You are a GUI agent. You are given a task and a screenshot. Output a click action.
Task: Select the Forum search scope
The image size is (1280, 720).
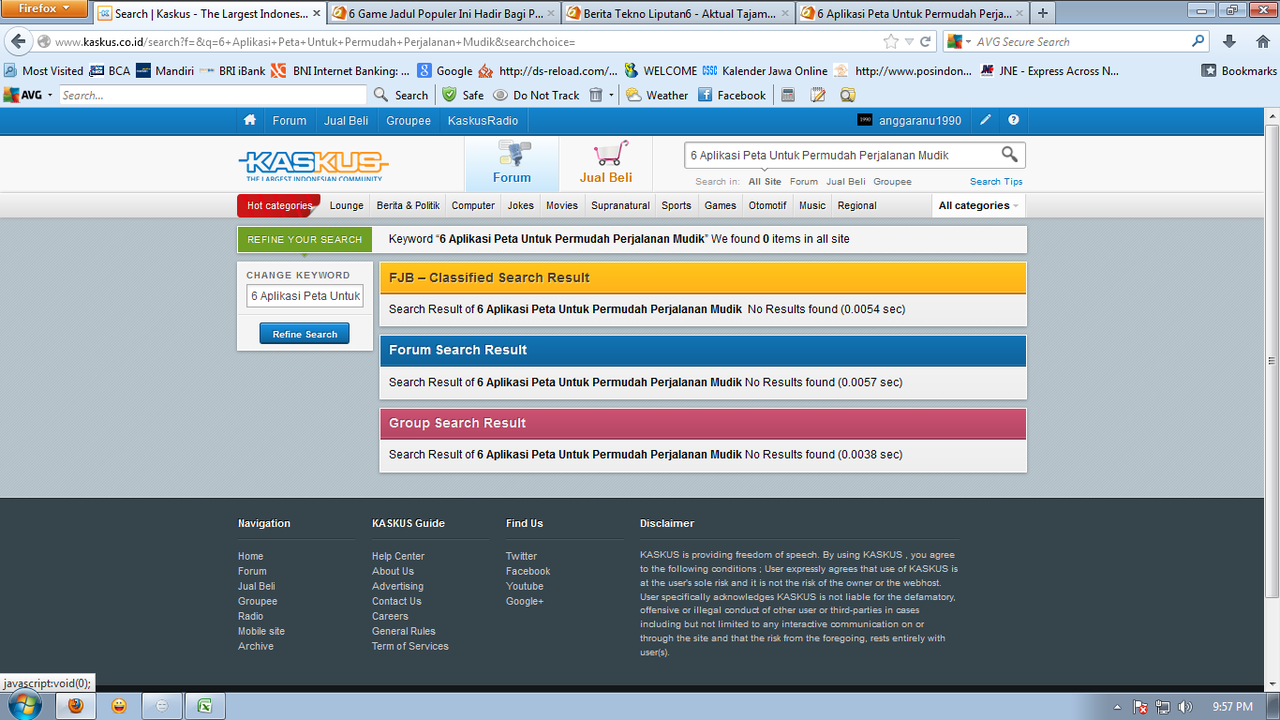[x=804, y=182]
